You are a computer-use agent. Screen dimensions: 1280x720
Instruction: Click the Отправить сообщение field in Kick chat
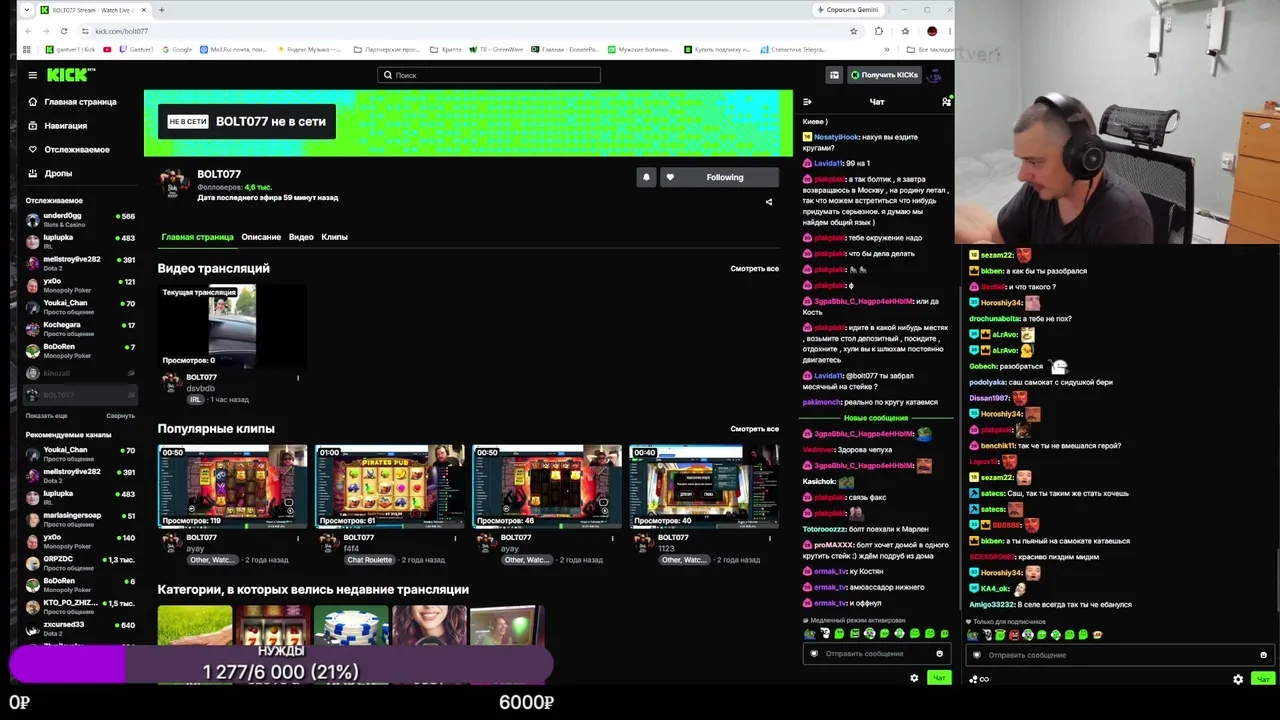876,654
